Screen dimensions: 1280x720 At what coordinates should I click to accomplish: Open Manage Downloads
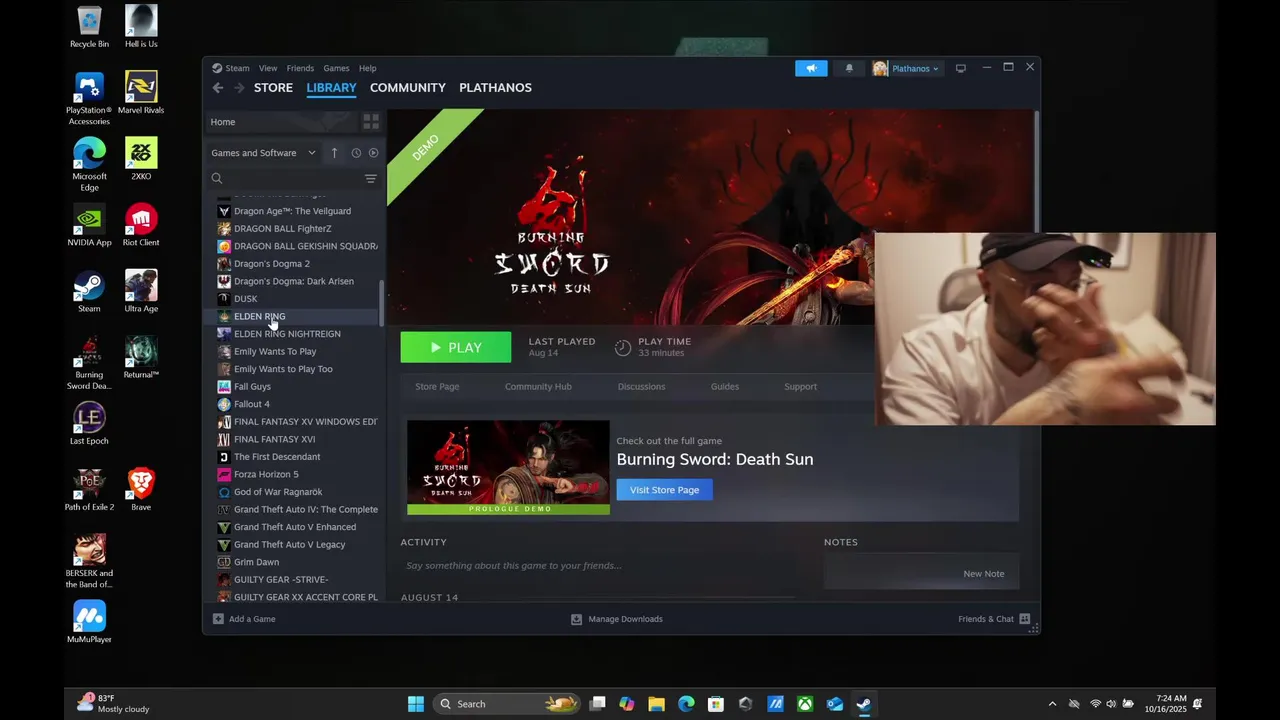[616, 619]
